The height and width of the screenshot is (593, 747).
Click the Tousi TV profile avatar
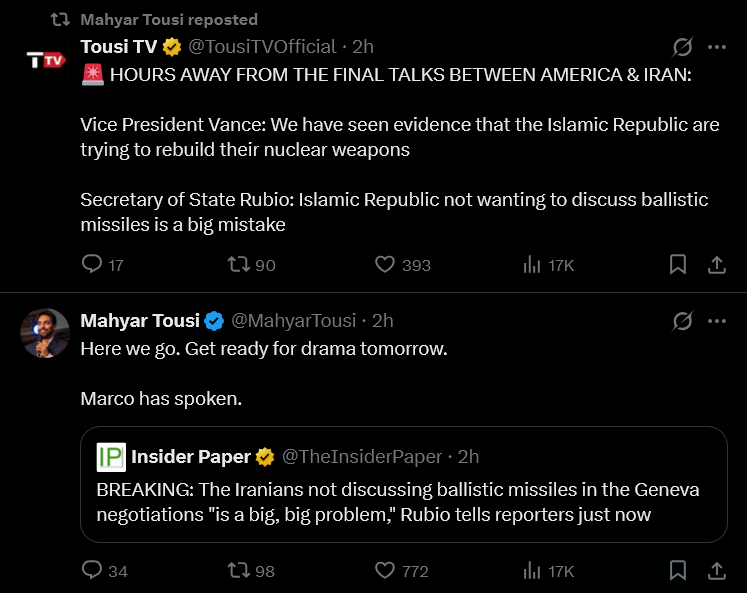[46, 60]
